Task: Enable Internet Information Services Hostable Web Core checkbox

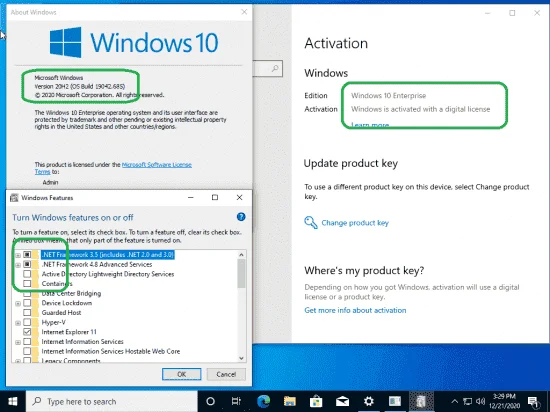Action: 27,351
